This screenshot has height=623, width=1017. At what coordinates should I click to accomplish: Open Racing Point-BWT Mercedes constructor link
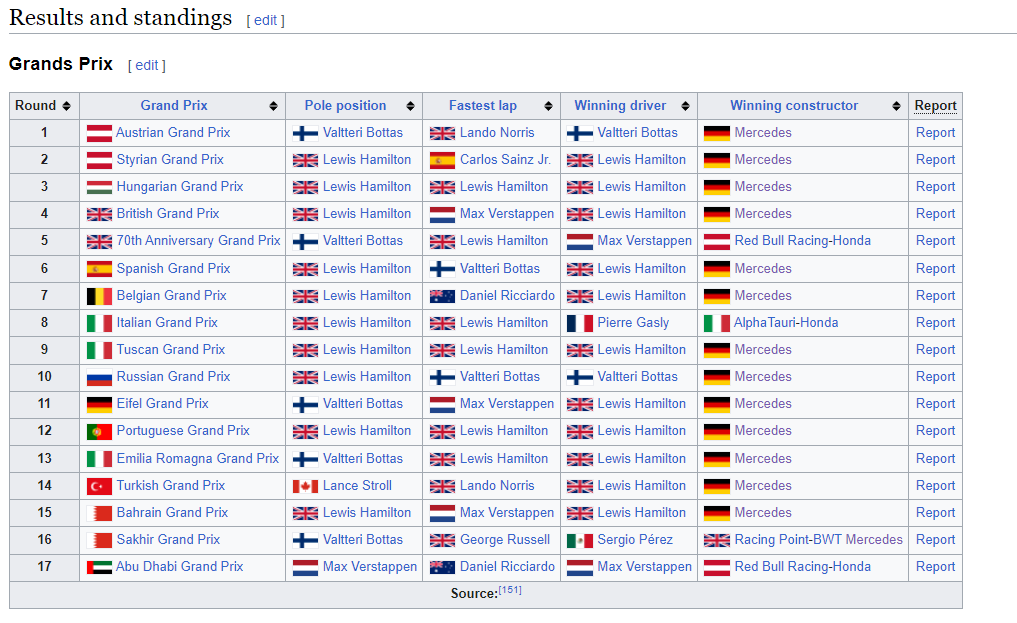pyautogui.click(x=819, y=539)
